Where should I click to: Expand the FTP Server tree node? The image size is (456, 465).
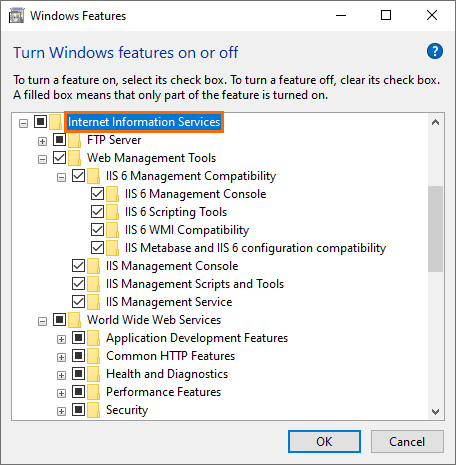42,142
